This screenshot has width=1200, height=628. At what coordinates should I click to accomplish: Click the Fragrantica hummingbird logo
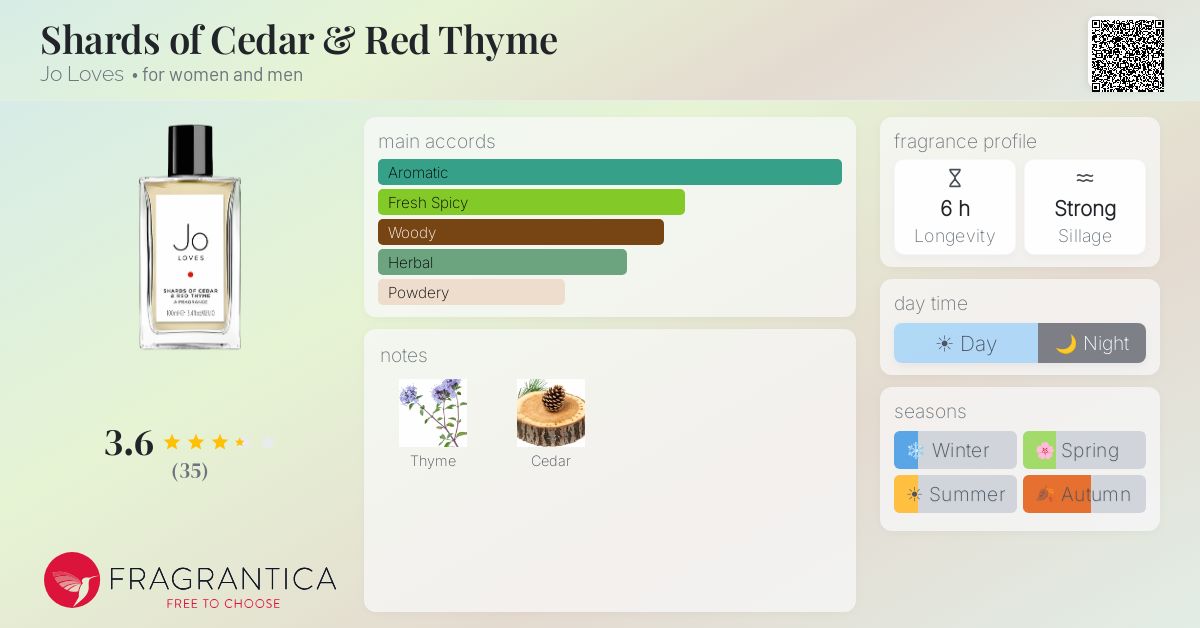tap(72, 580)
